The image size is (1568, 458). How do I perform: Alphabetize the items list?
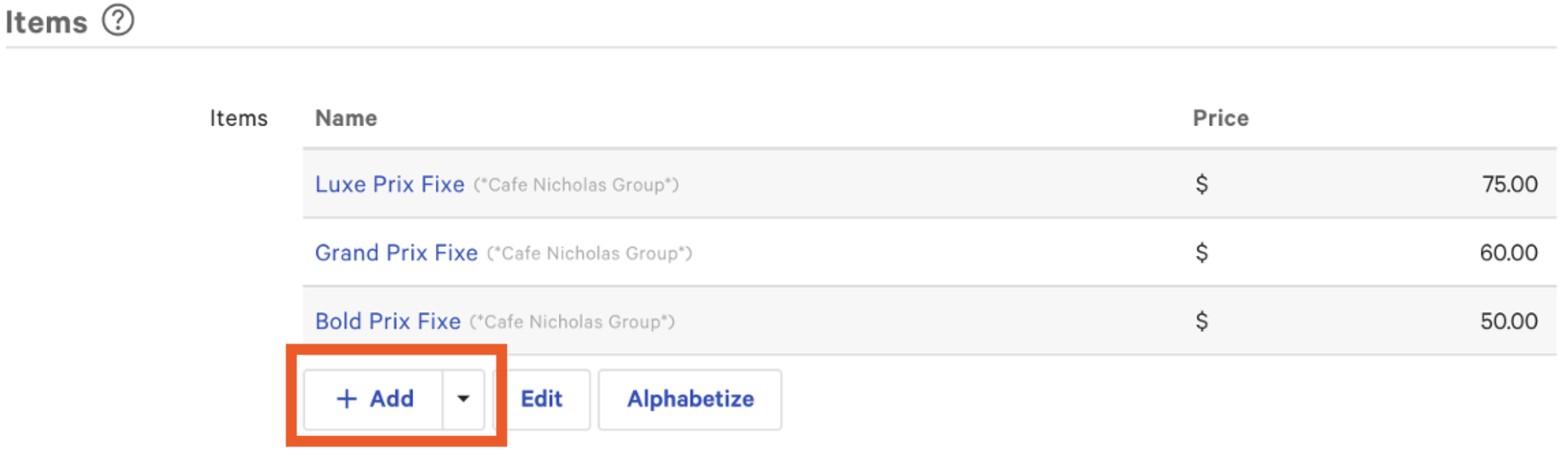690,399
